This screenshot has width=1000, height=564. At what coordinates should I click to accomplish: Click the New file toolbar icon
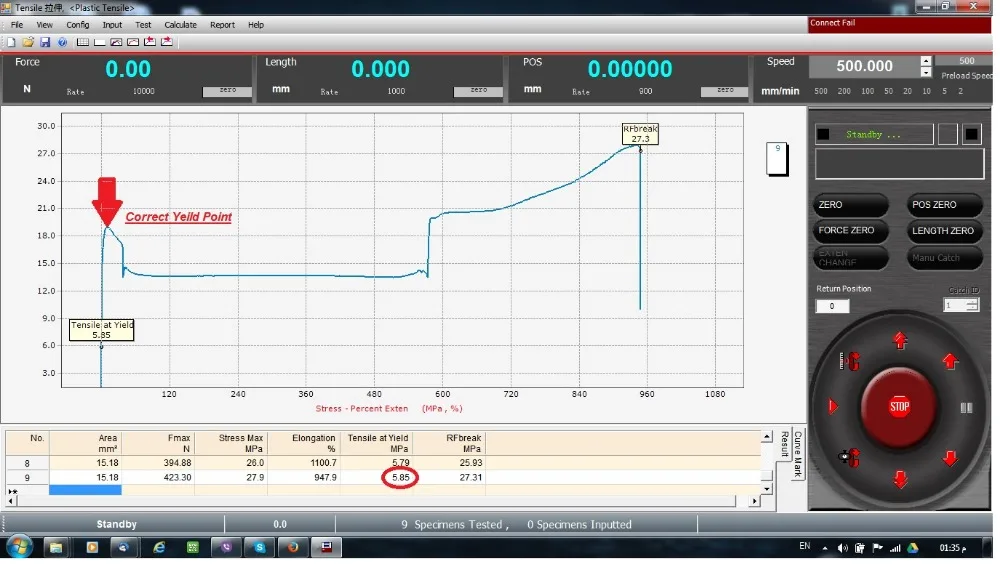12,42
